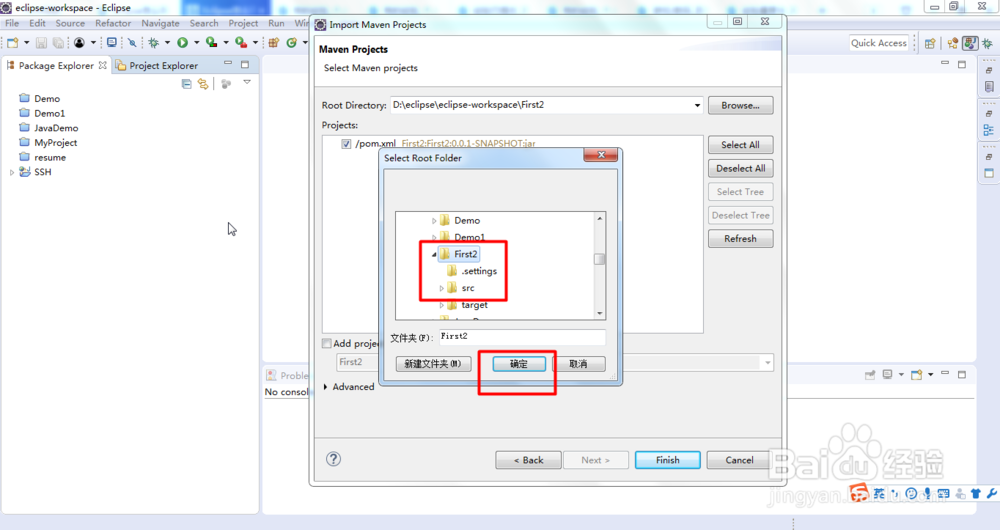Click the wrench icon in input toolbar
Screen dimensions: 1000x530
point(991,493)
